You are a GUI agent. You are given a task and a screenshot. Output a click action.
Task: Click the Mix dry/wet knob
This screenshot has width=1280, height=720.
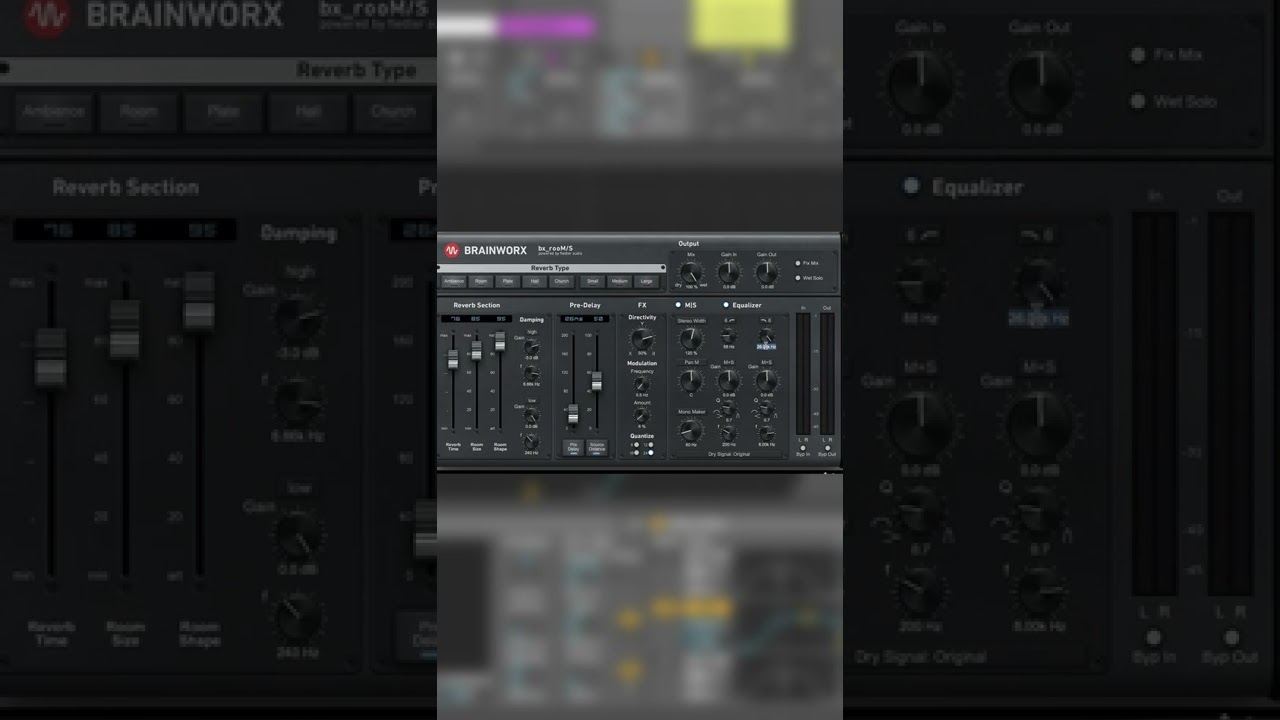point(691,273)
